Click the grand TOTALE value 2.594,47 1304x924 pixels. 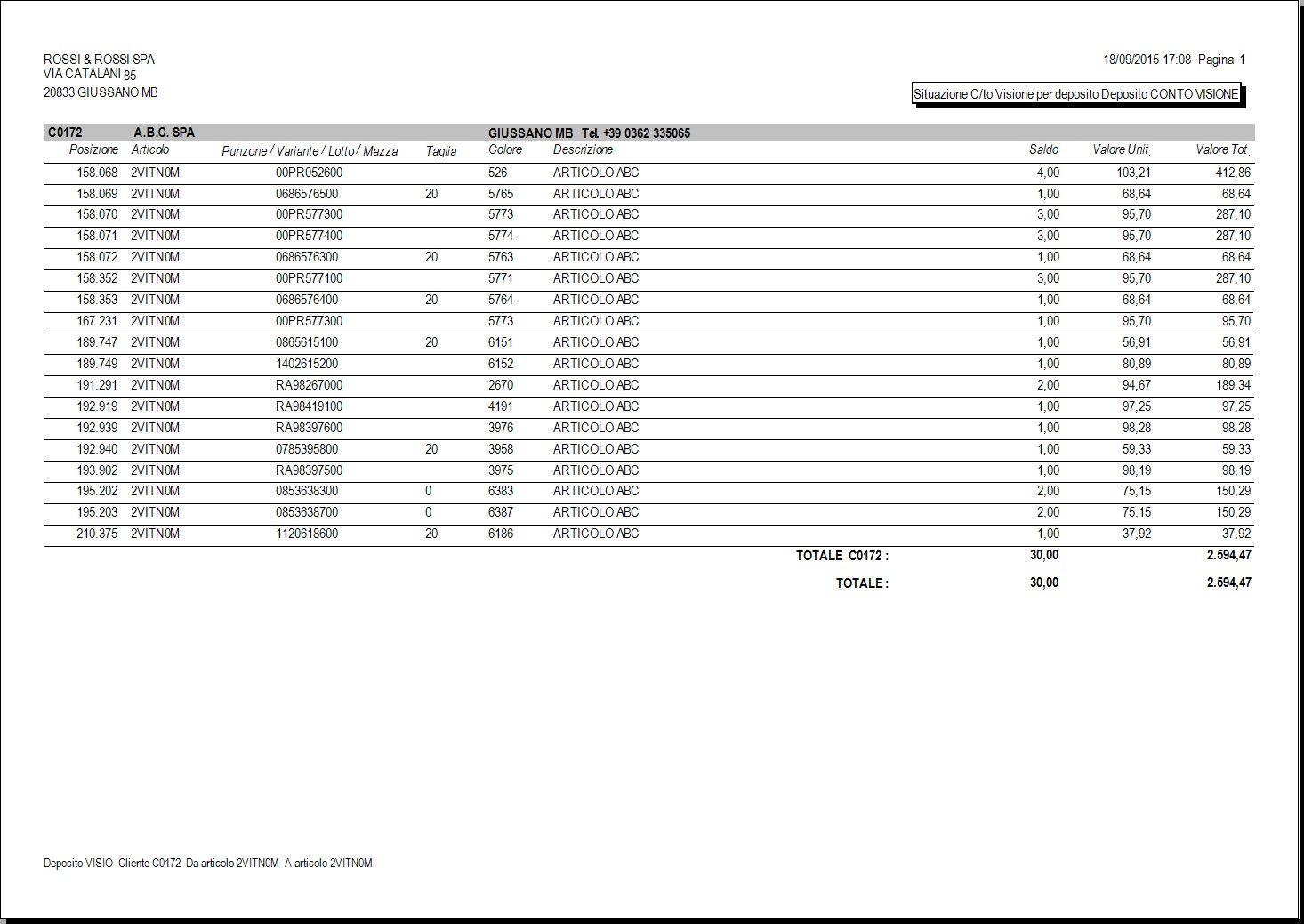coord(1228,583)
